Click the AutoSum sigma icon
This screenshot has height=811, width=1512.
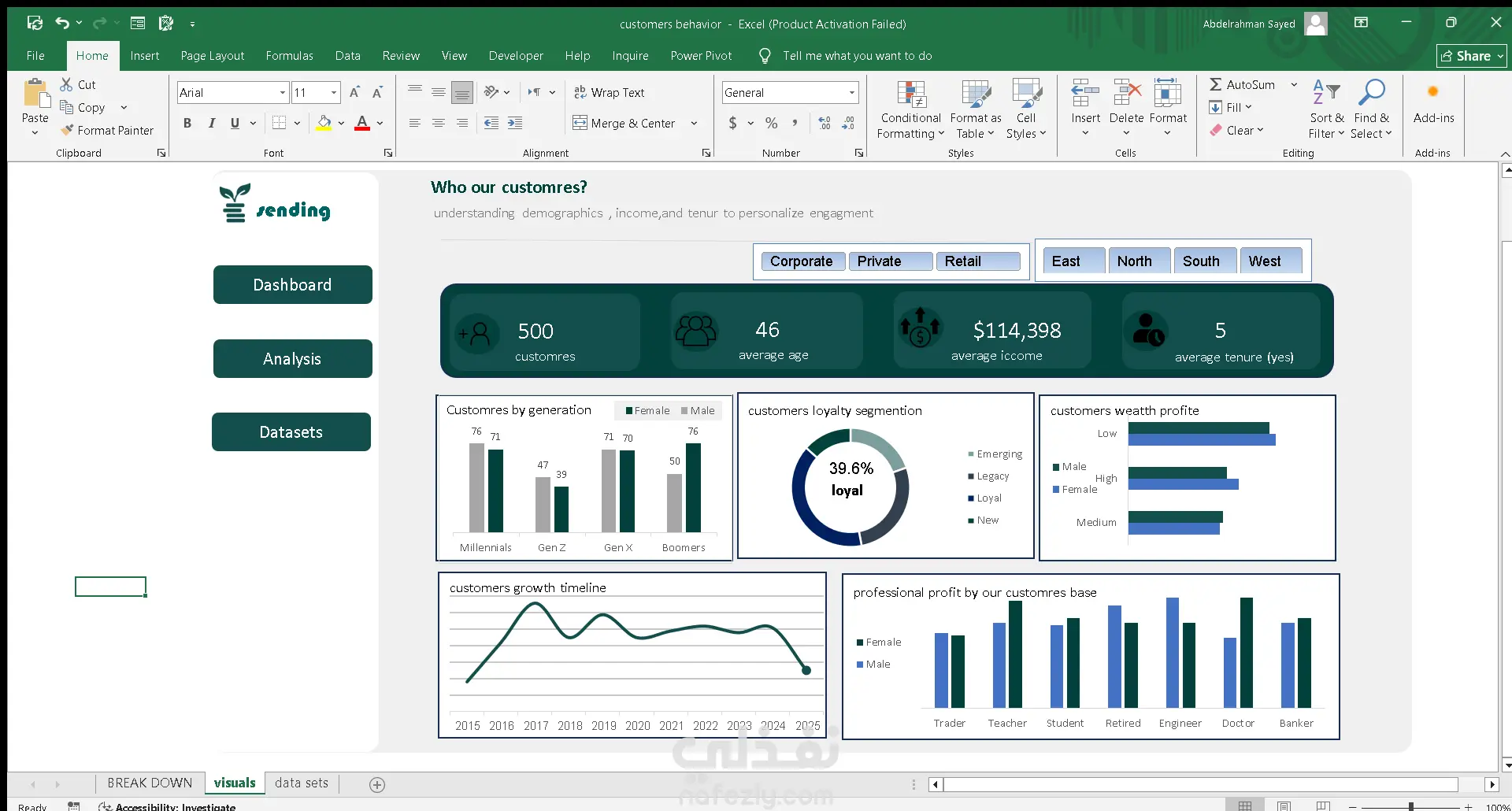pos(1216,84)
